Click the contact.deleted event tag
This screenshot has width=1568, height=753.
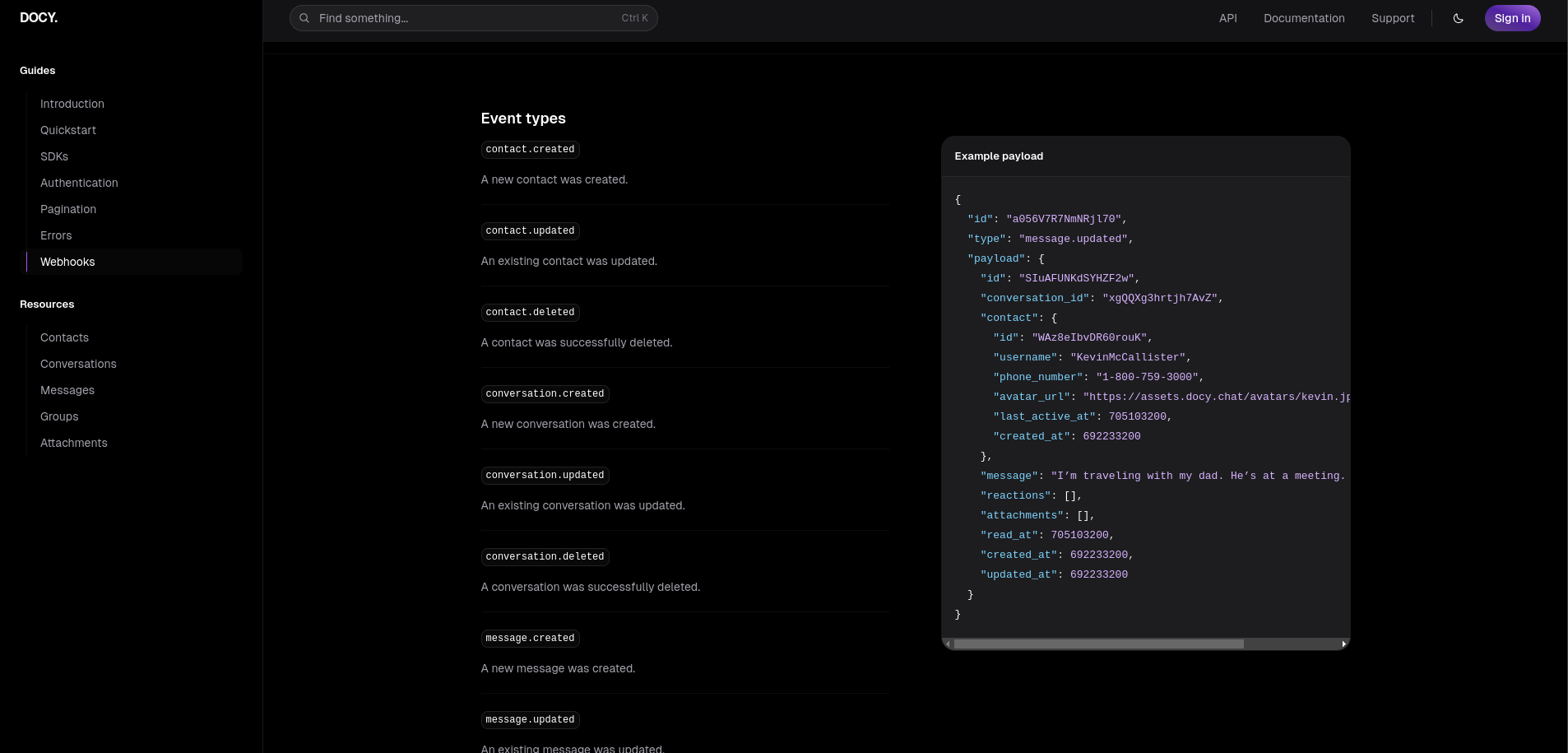coord(530,312)
